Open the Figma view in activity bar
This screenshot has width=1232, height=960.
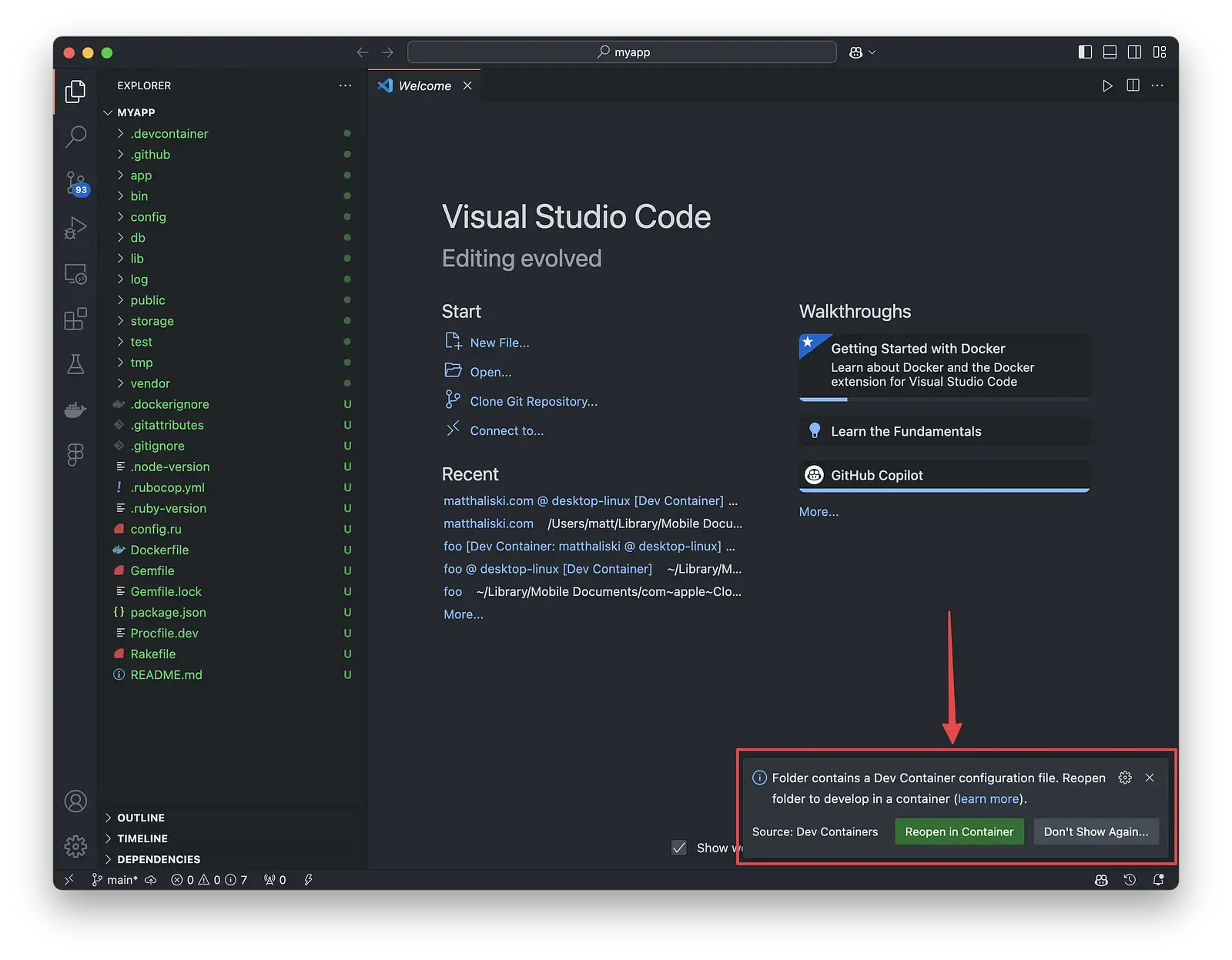75,454
